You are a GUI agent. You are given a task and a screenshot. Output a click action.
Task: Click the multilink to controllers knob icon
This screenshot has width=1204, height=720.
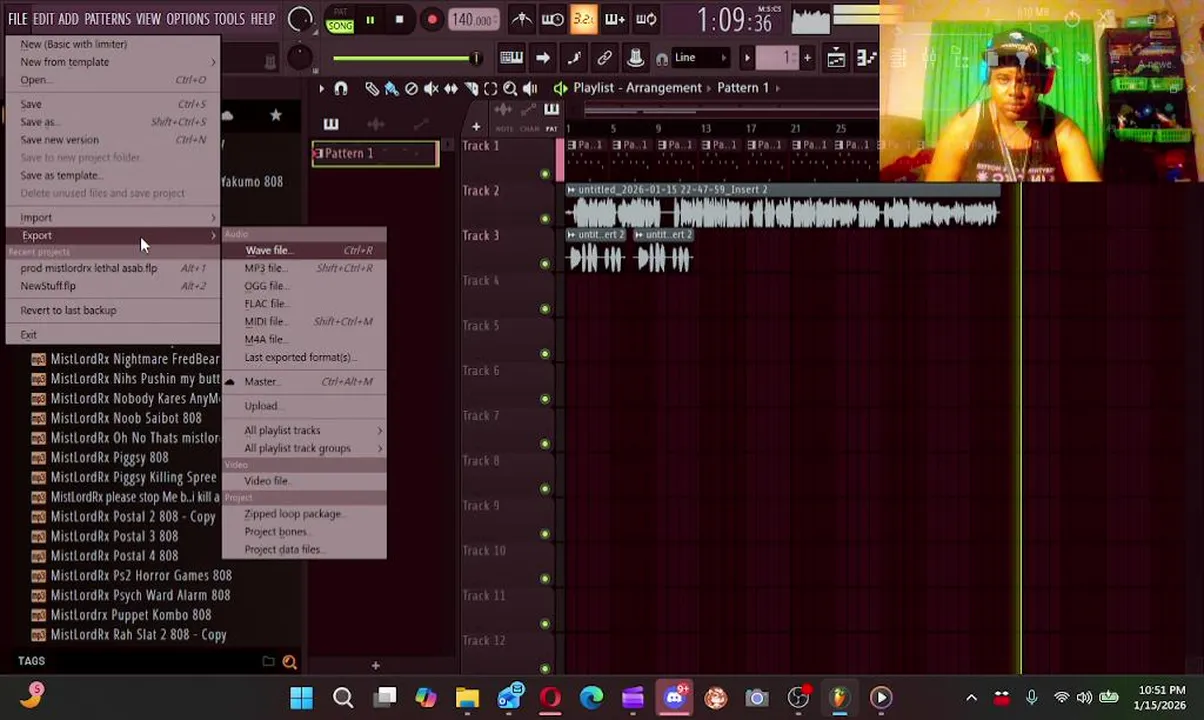click(x=635, y=57)
